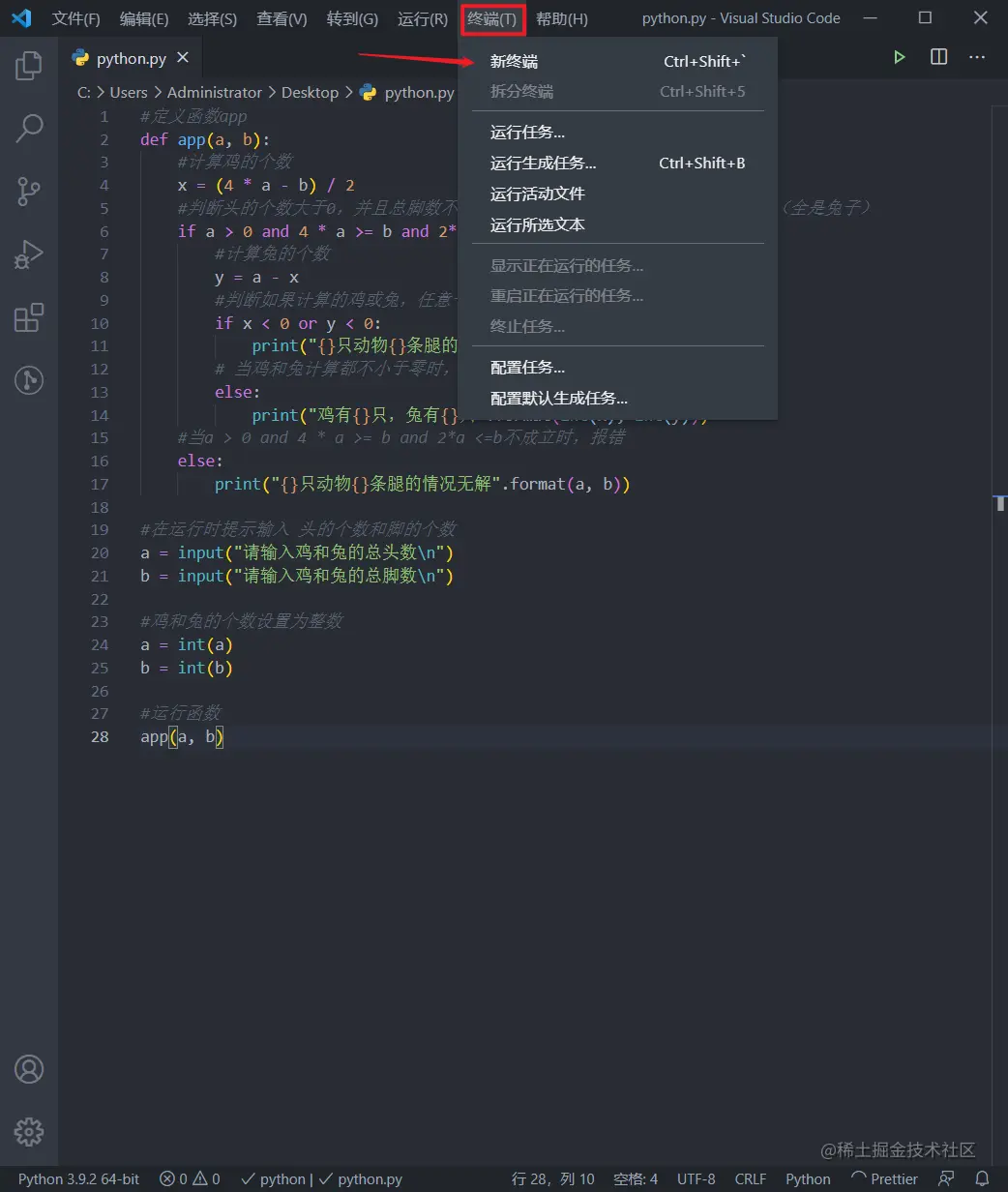
Task: Click Administrator in the breadcrumb path
Action: click(x=215, y=93)
